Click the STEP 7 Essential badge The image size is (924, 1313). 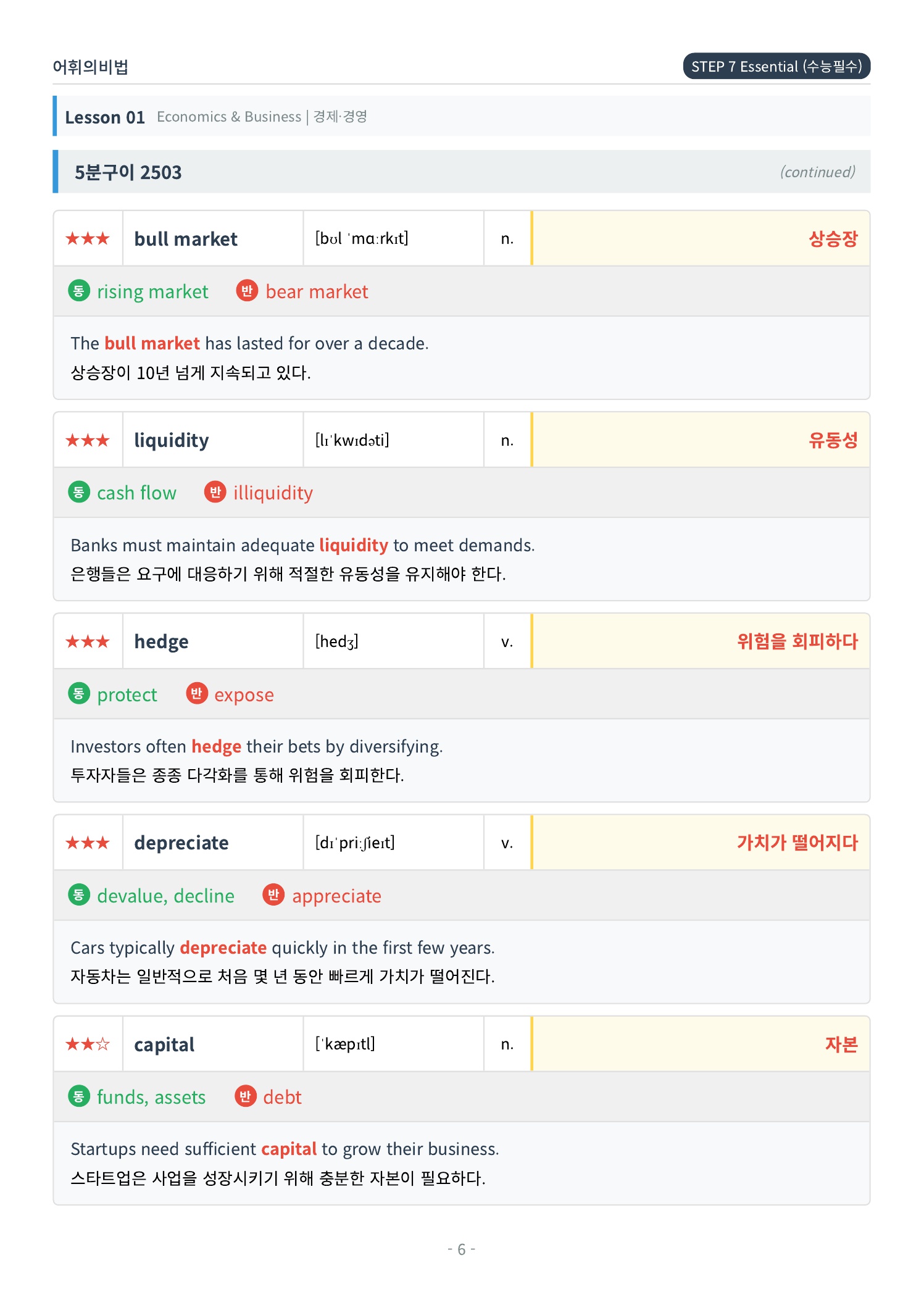[x=776, y=66]
